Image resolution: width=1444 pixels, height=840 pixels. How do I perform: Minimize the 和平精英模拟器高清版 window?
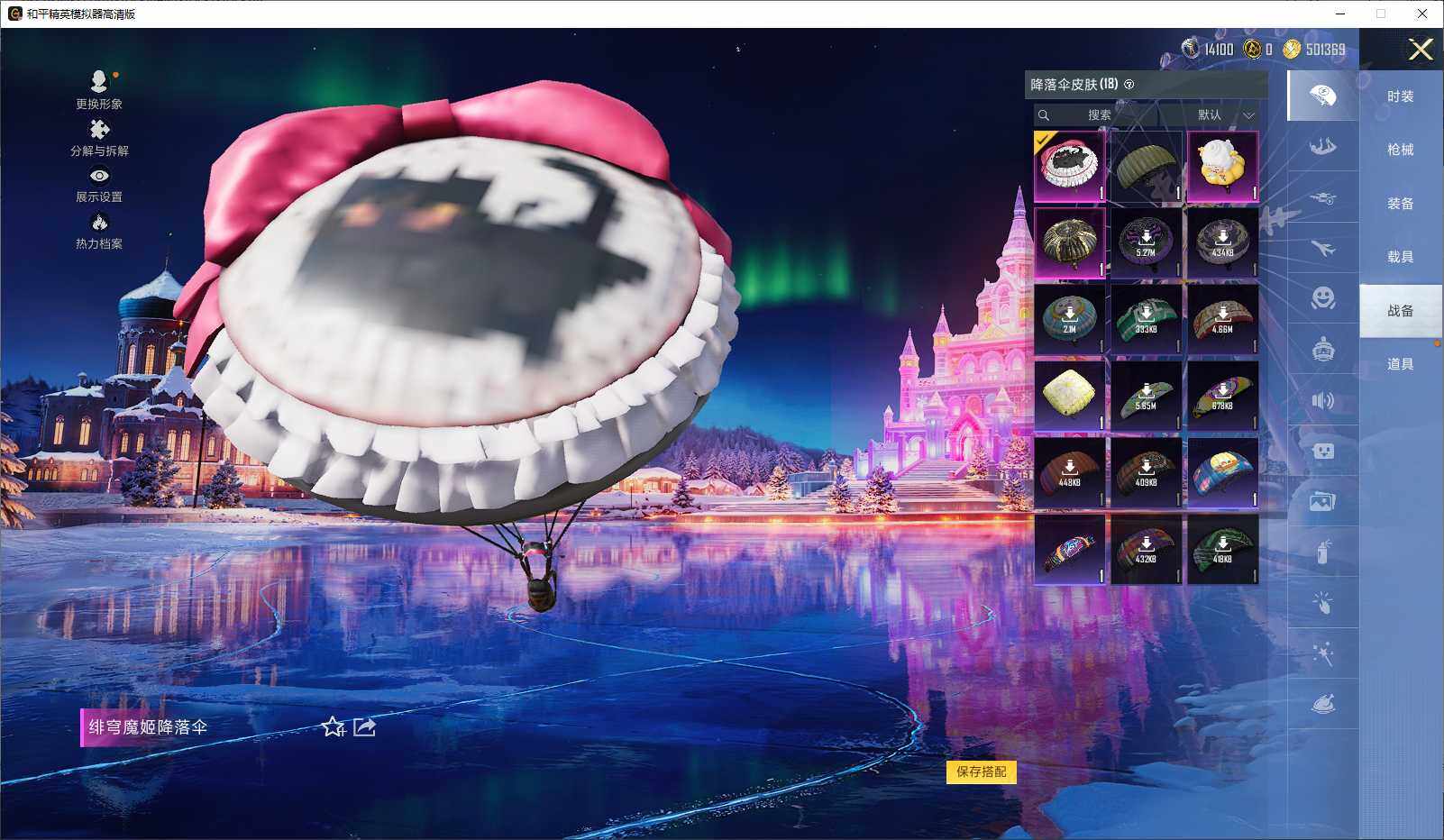1340,14
